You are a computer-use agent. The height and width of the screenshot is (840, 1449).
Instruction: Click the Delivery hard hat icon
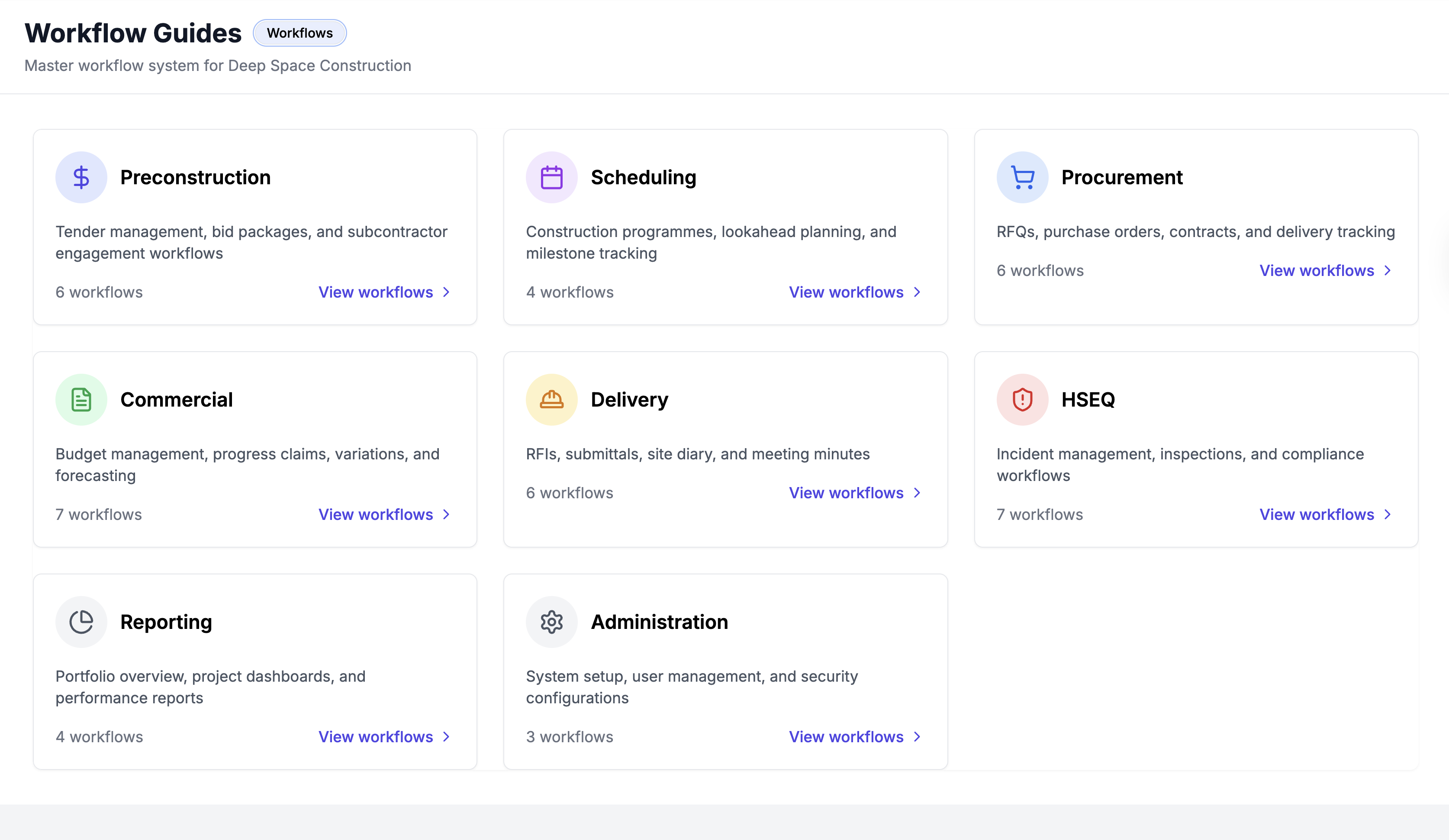551,399
